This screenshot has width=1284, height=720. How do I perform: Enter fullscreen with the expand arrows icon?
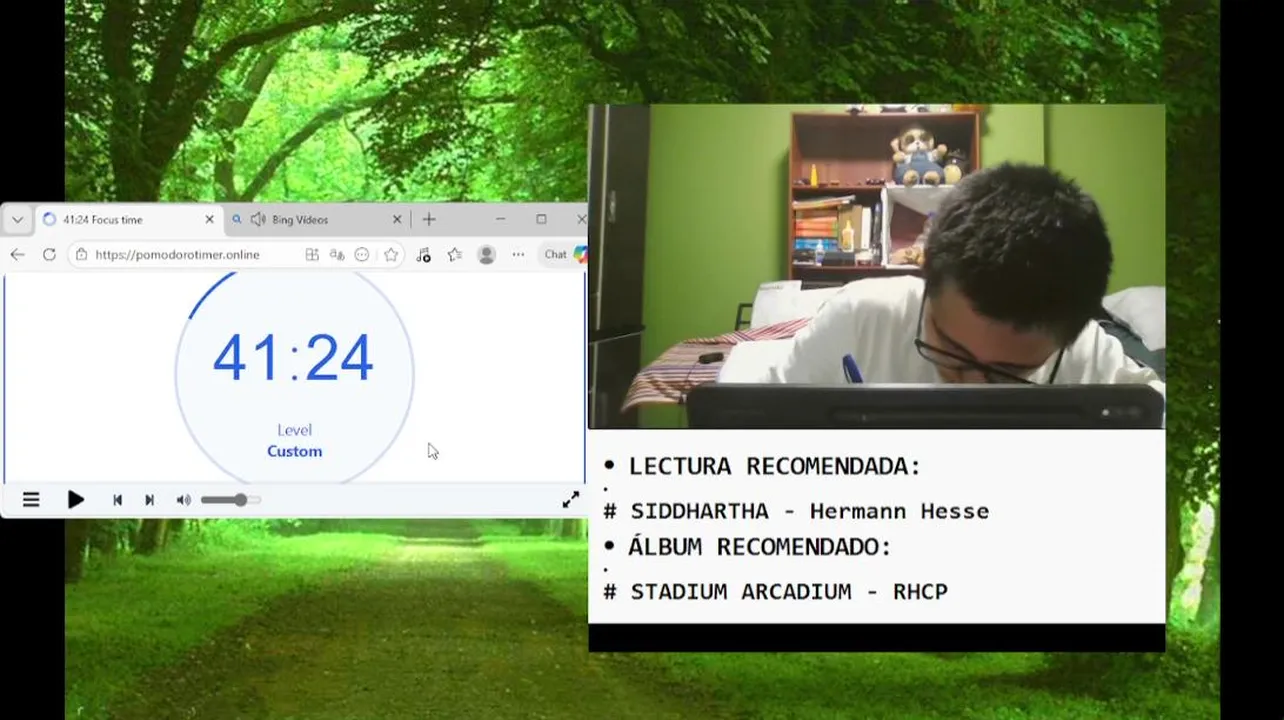570,500
